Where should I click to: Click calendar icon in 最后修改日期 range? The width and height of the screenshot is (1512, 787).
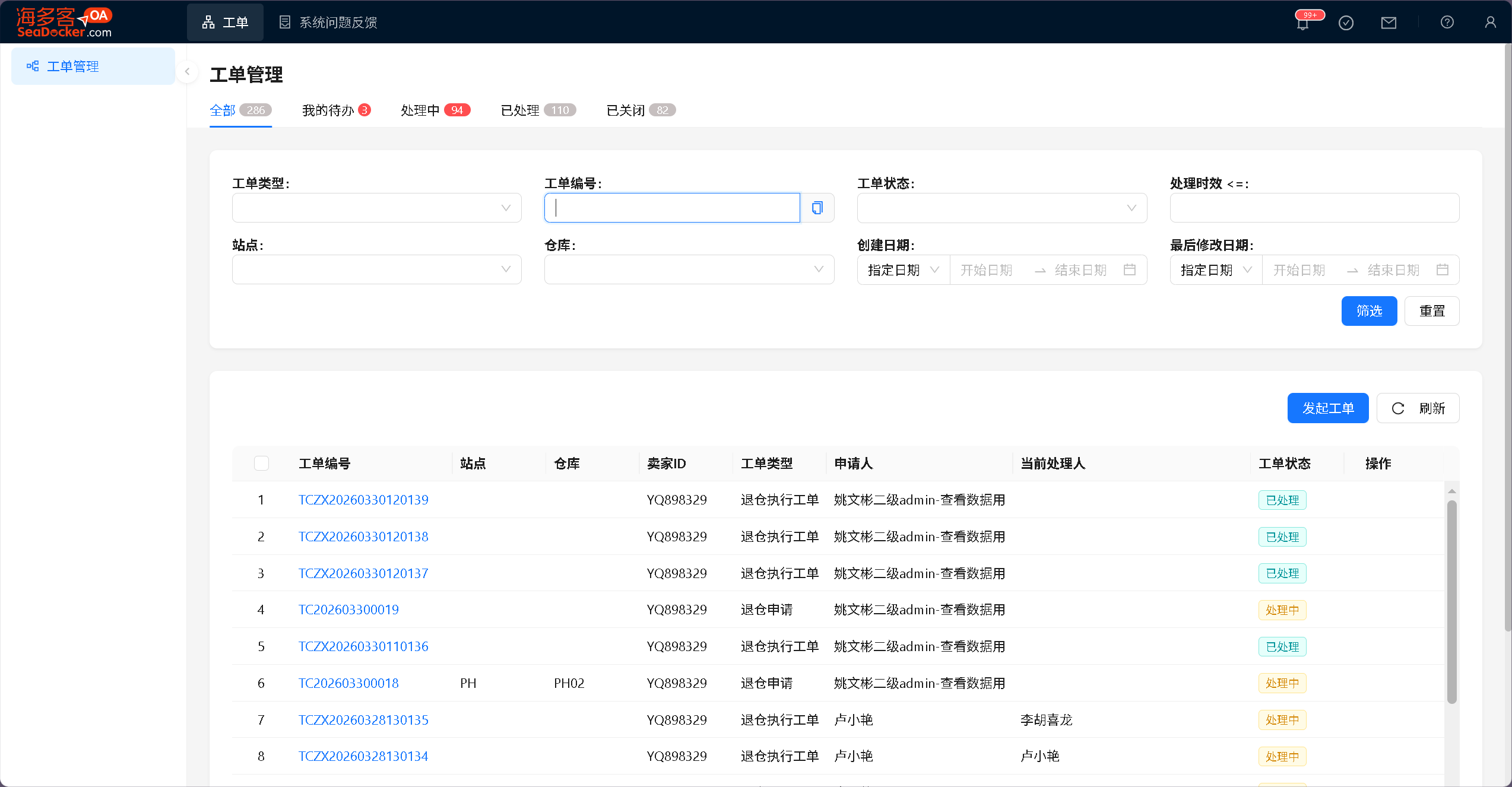point(1443,270)
